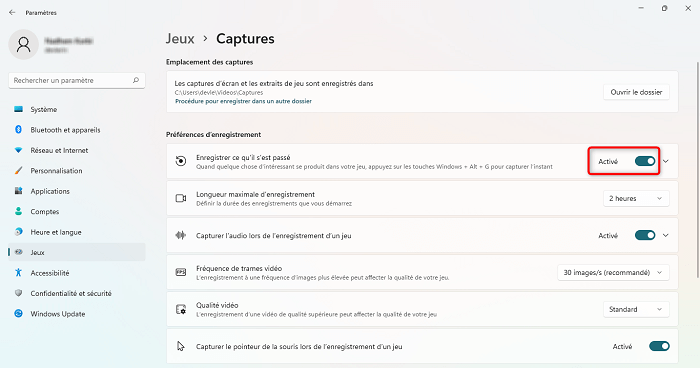Viewport: 700px width, 368px height.
Task: Click the Applications grid icon
Action: tap(18, 191)
